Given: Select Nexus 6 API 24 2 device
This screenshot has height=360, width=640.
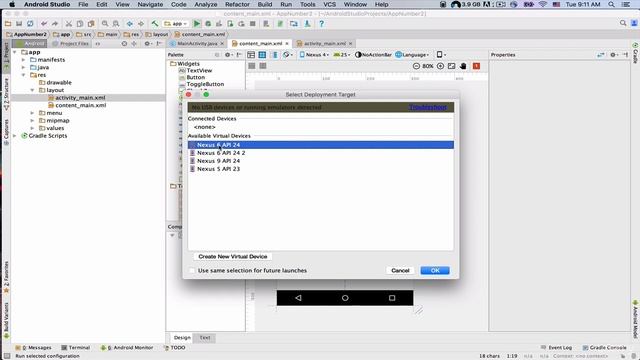Looking at the screenshot, I should click(320, 153).
